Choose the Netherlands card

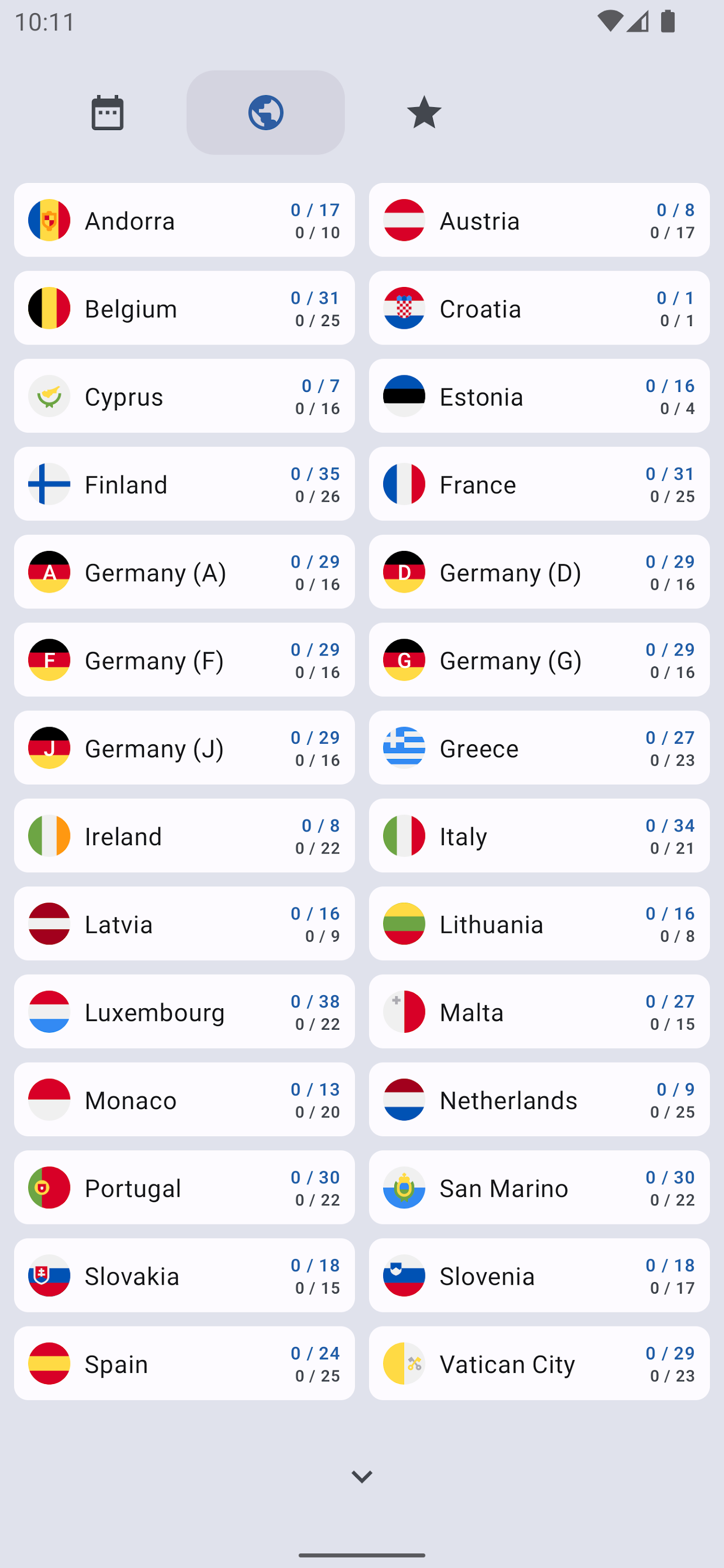539,1100
